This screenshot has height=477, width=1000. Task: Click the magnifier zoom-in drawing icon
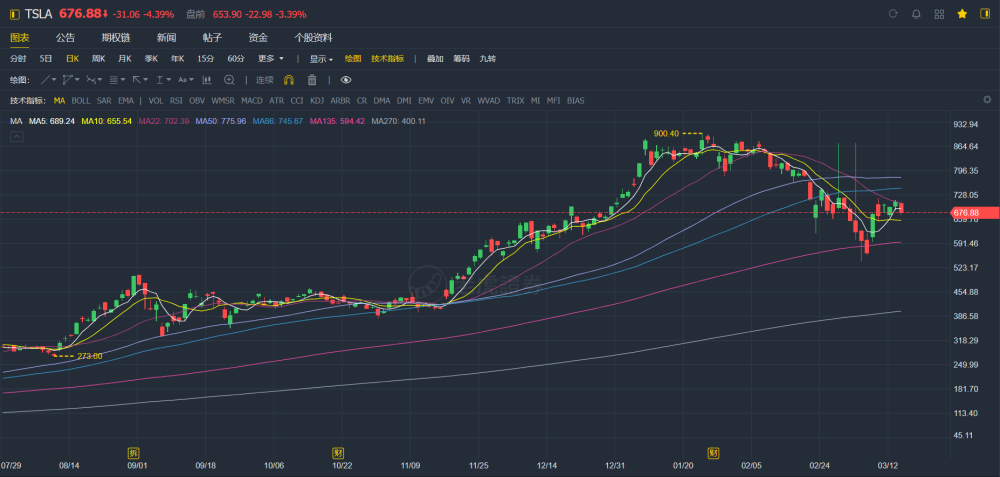pos(229,80)
